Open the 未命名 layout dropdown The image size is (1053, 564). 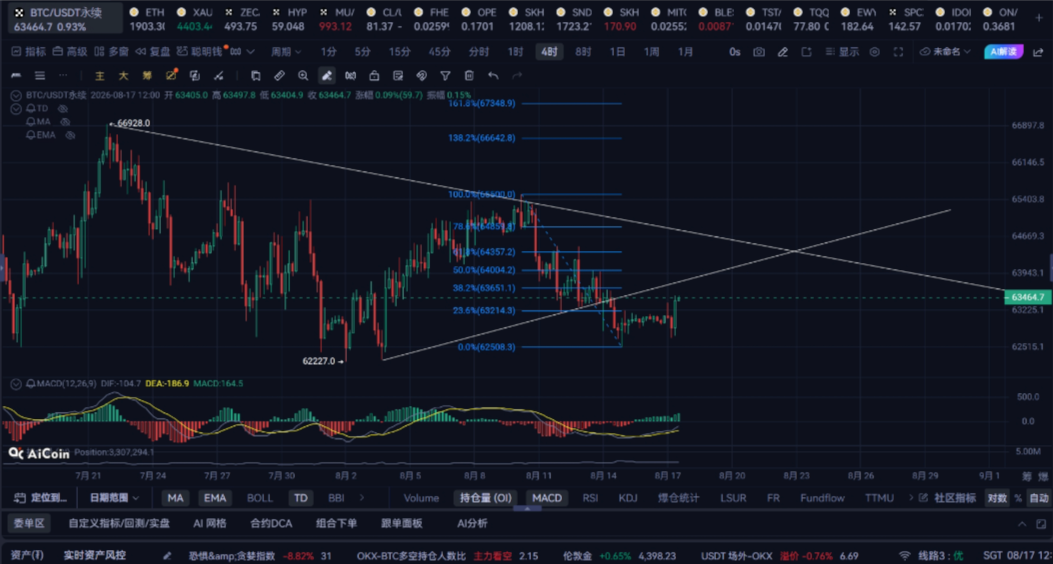(x=946, y=52)
